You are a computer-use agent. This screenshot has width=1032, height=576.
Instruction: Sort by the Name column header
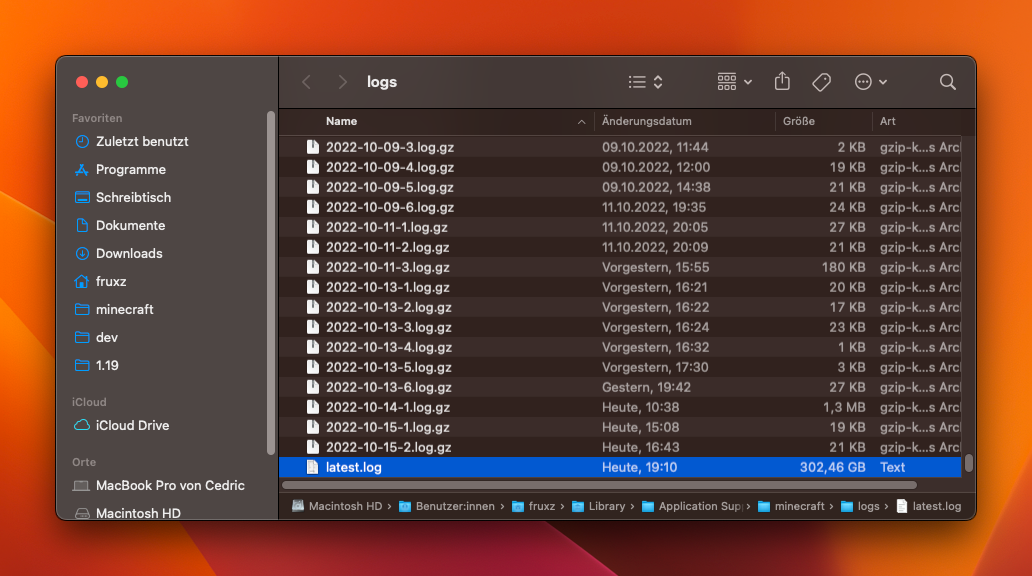click(x=342, y=121)
